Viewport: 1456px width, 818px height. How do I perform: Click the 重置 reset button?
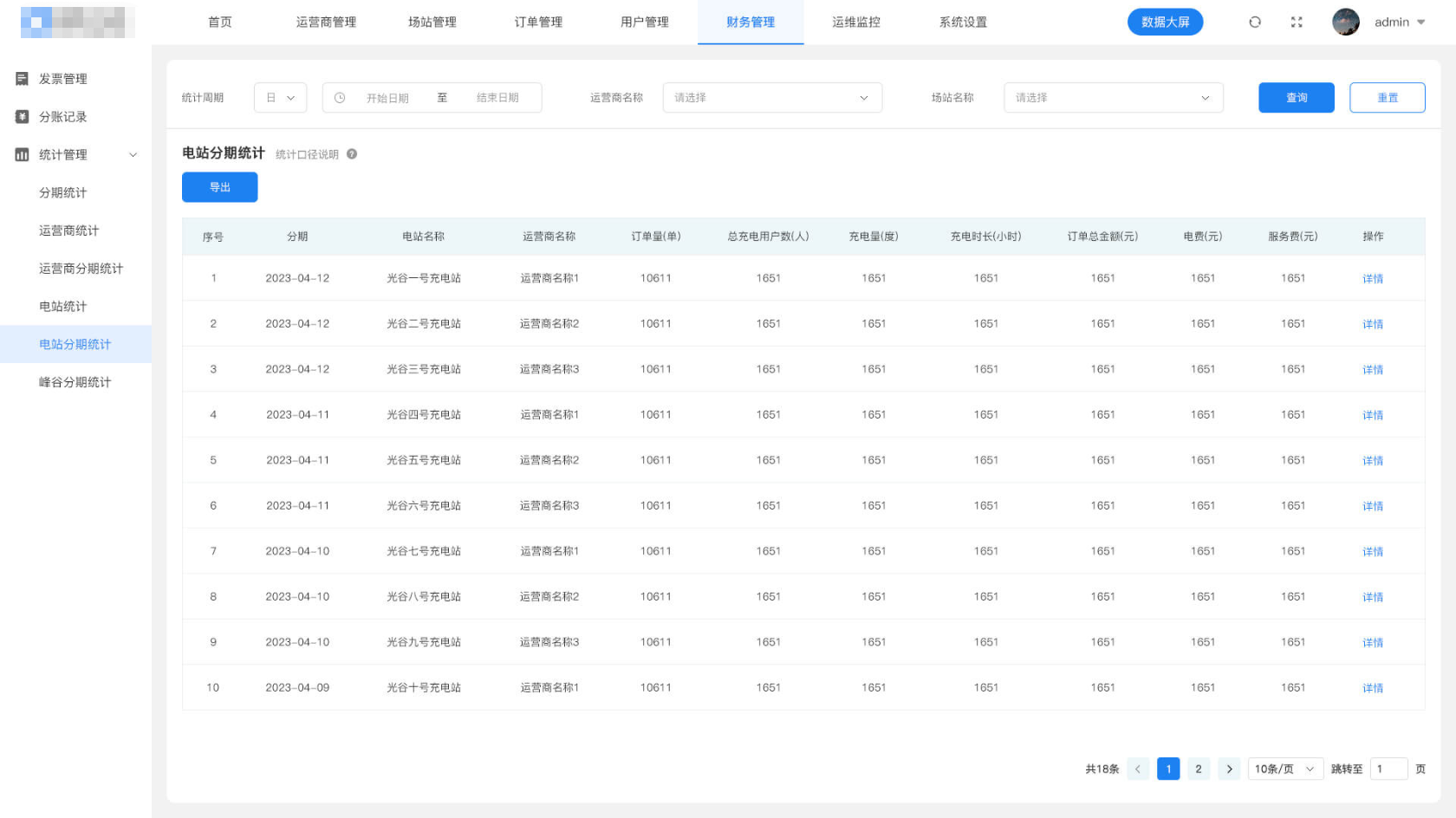pos(1388,98)
